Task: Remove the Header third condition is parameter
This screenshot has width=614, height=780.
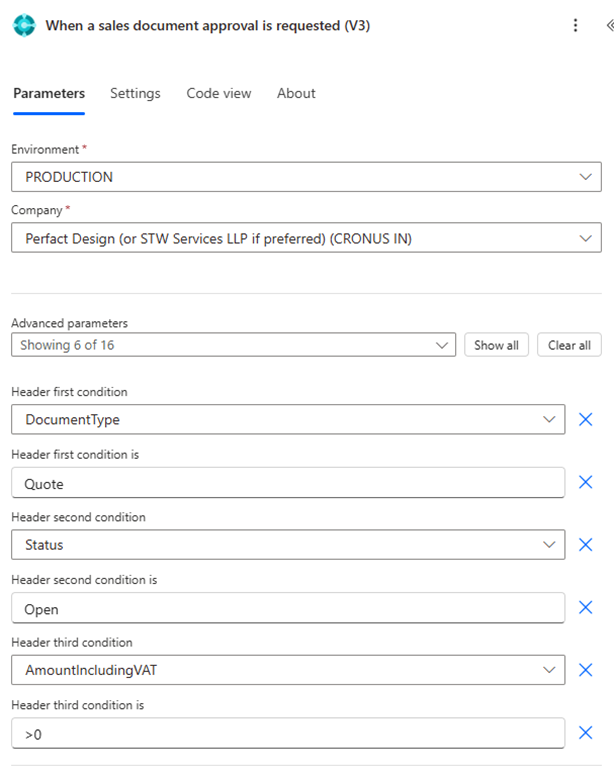Action: pos(586,733)
